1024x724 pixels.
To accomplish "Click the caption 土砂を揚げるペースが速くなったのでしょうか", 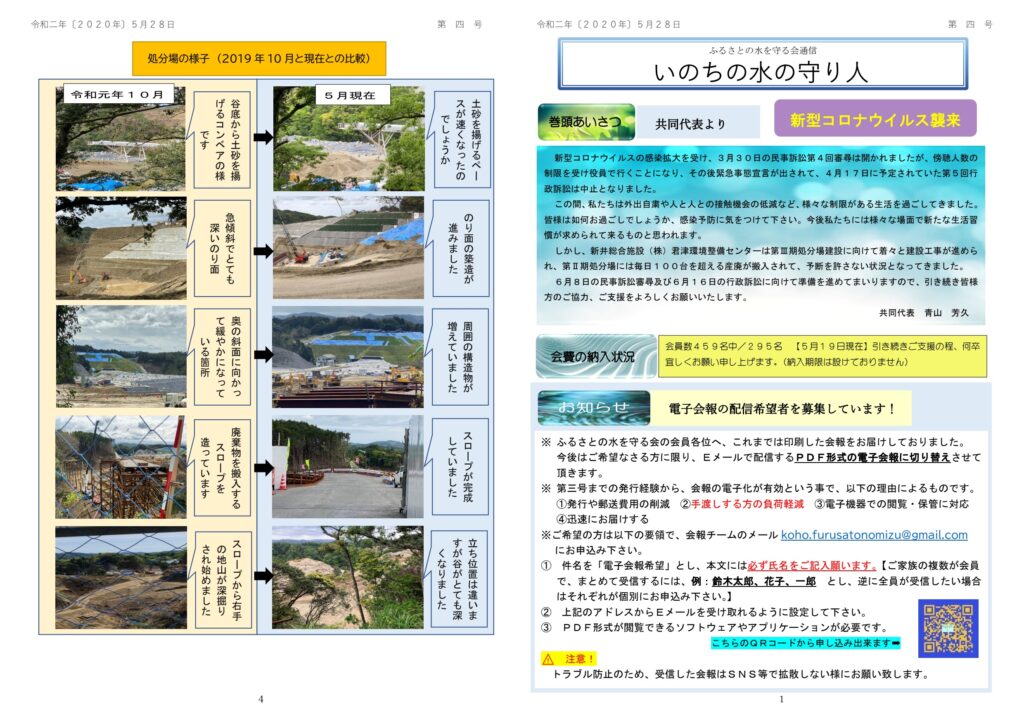I will point(461,140).
